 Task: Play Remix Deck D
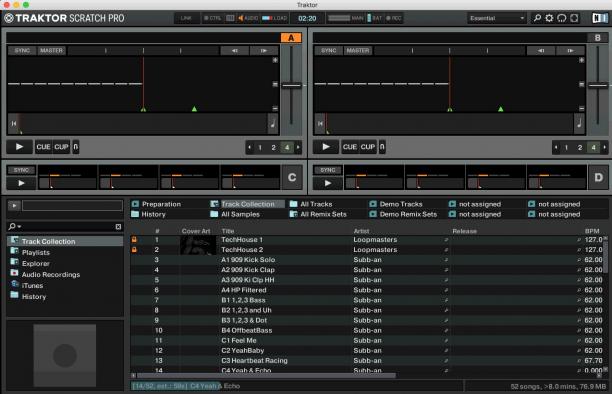328,183
